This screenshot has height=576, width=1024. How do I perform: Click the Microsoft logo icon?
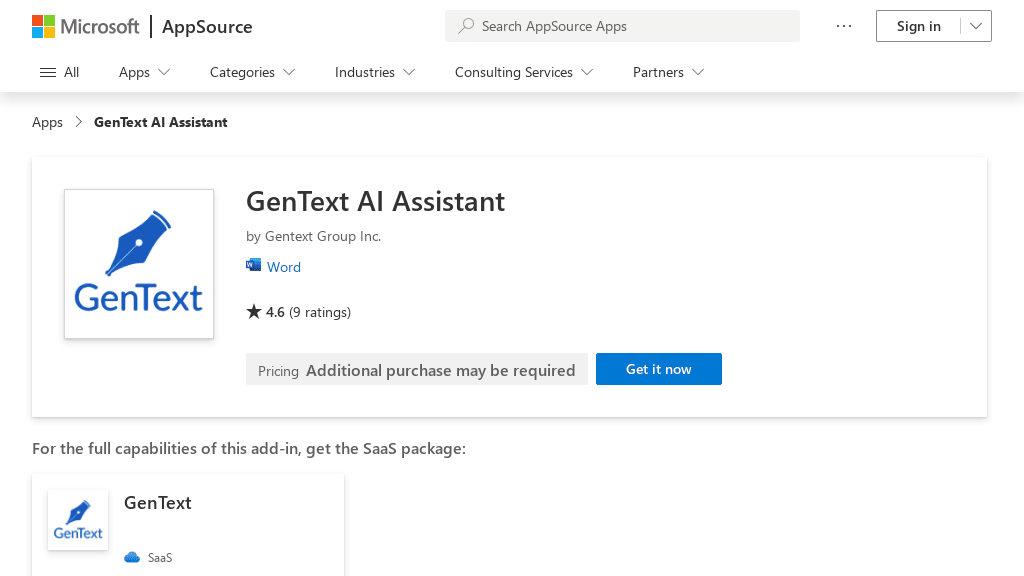[x=44, y=26]
